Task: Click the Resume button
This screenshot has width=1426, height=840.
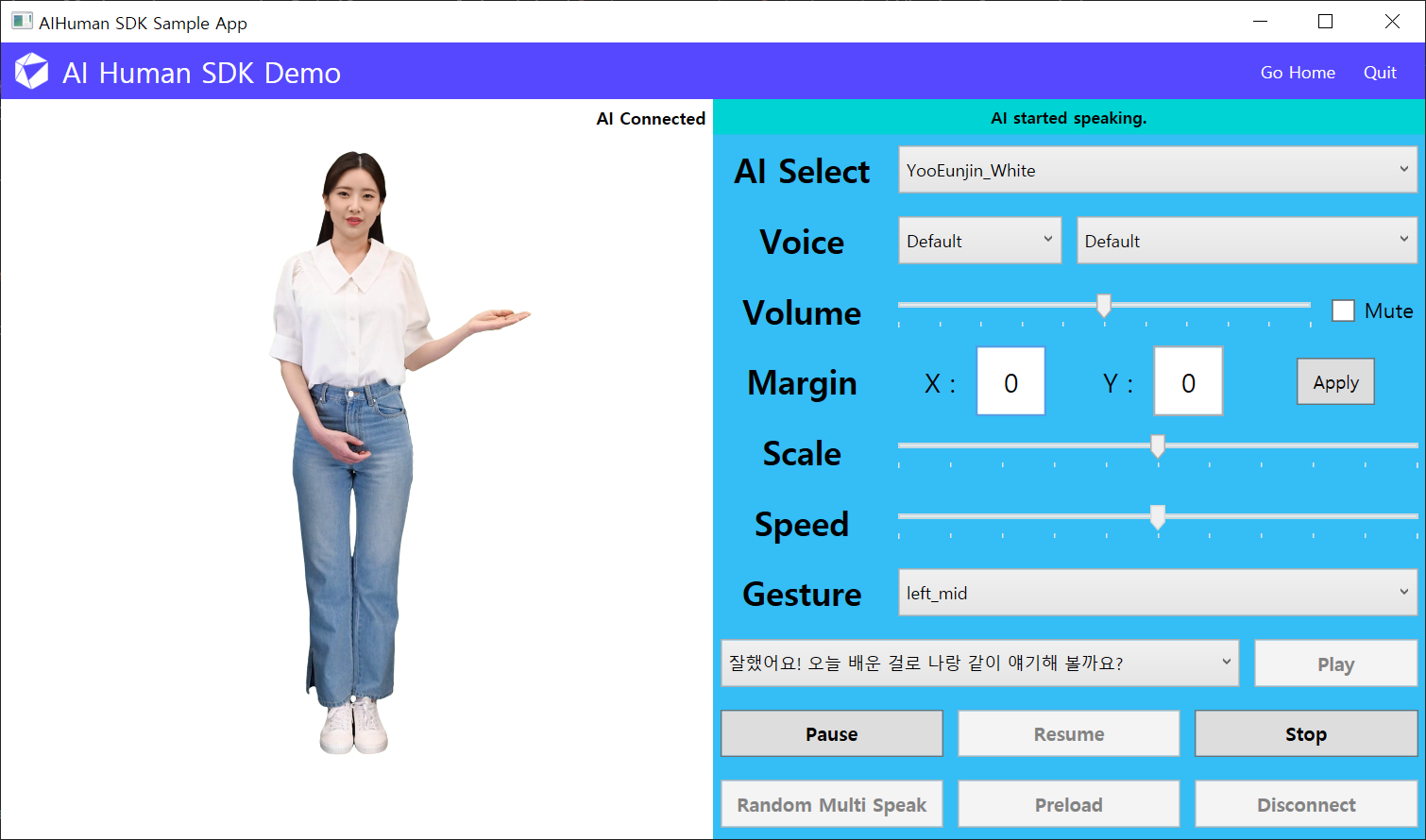Action: pyautogui.click(x=1069, y=733)
